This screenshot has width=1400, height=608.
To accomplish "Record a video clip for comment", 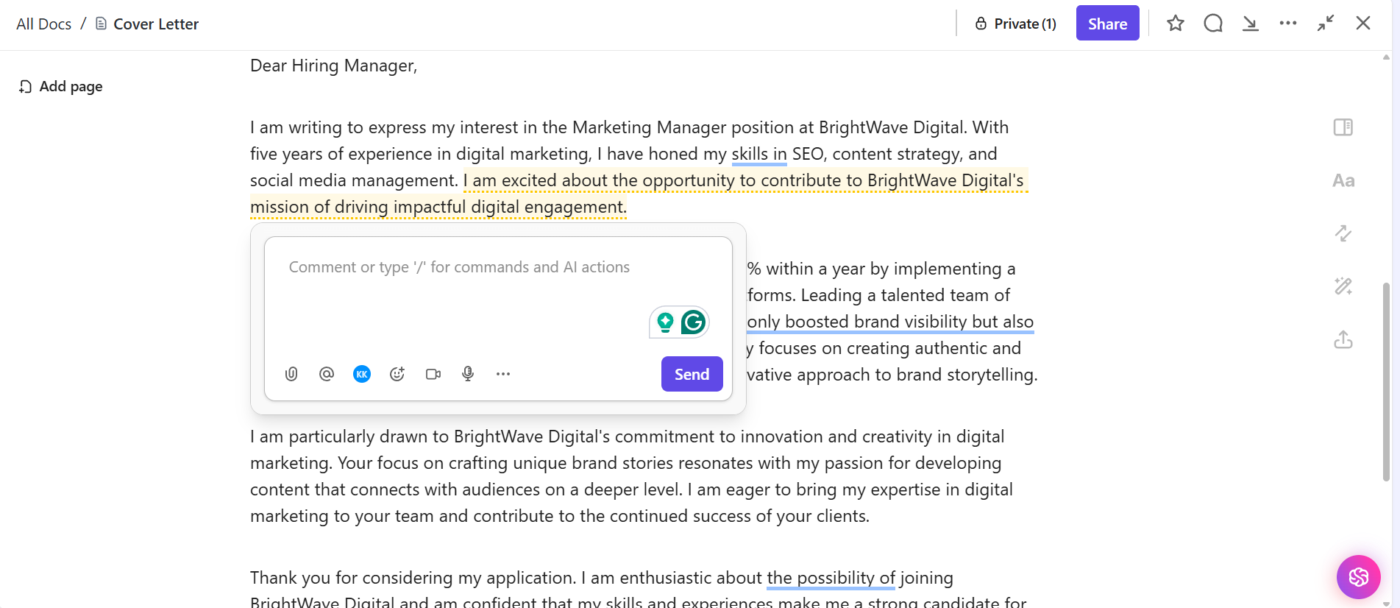I will tap(433, 374).
